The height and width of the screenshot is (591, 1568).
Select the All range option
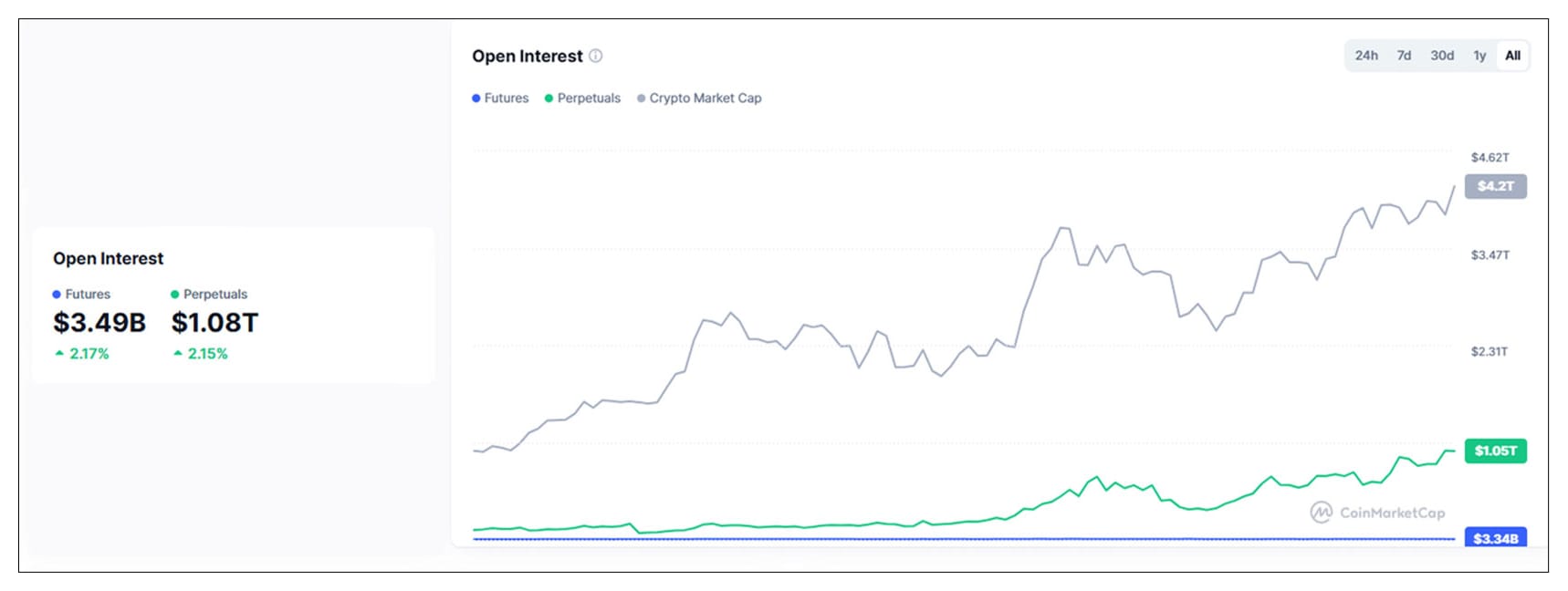(1512, 56)
